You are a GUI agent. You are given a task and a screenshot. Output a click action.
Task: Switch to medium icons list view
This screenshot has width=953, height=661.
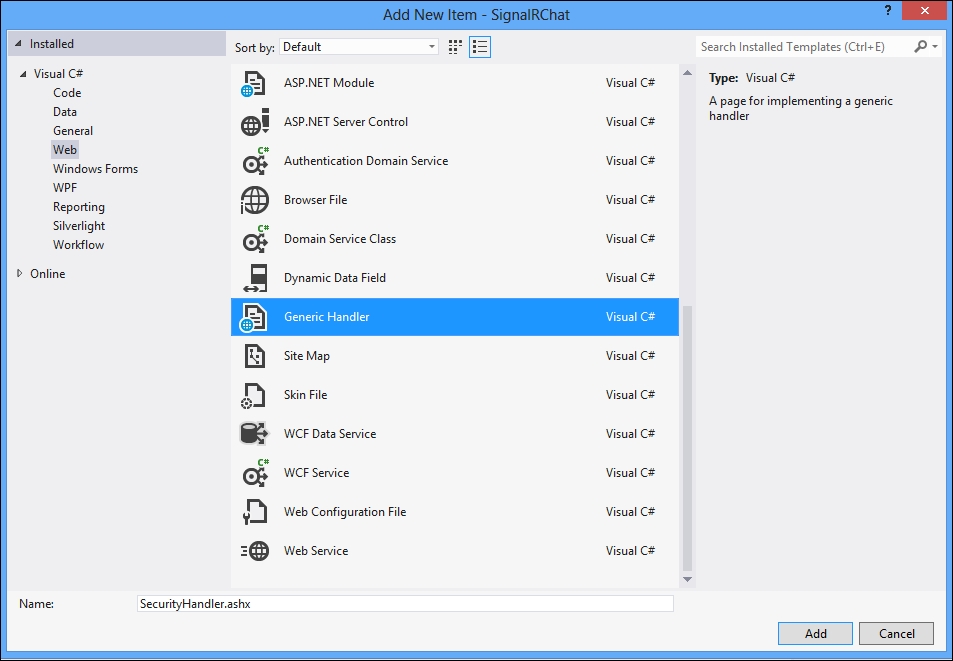(480, 47)
